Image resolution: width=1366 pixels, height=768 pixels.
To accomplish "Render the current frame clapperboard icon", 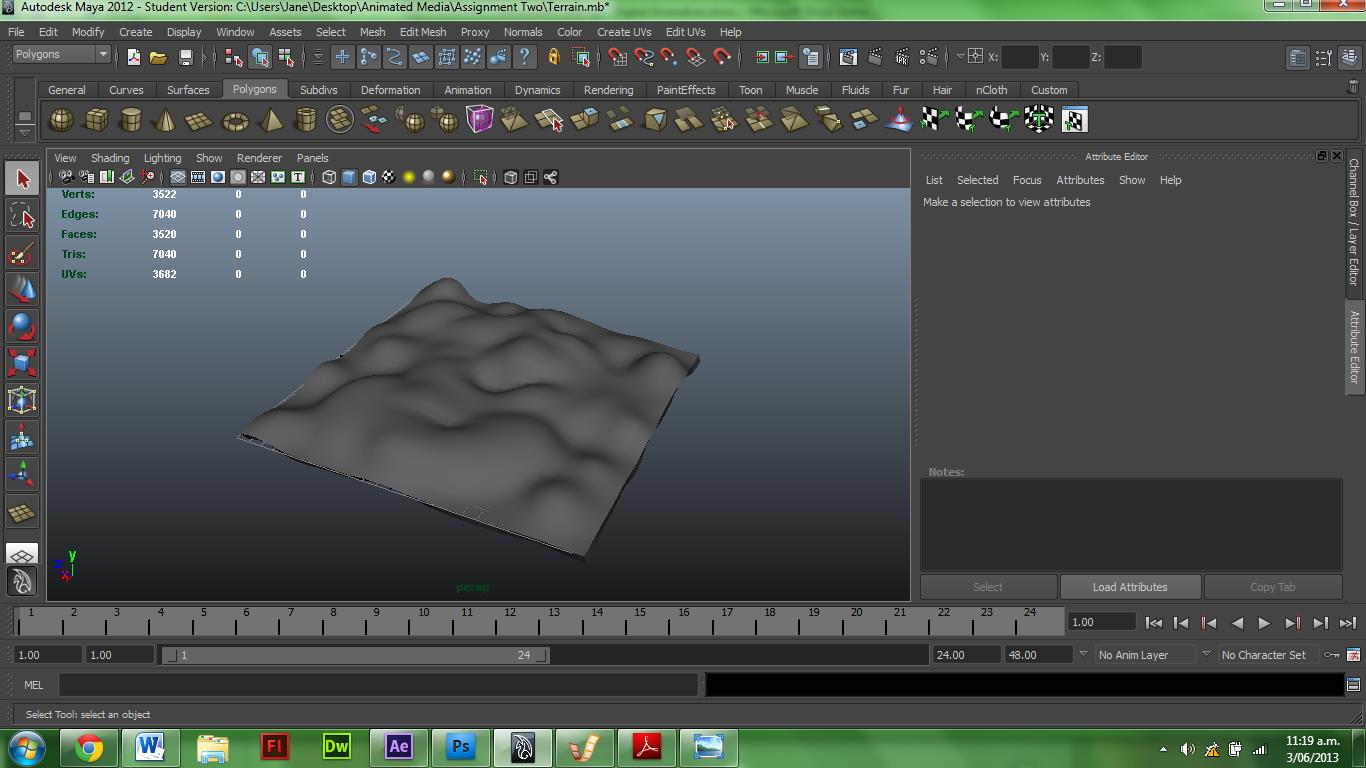I will pos(875,57).
